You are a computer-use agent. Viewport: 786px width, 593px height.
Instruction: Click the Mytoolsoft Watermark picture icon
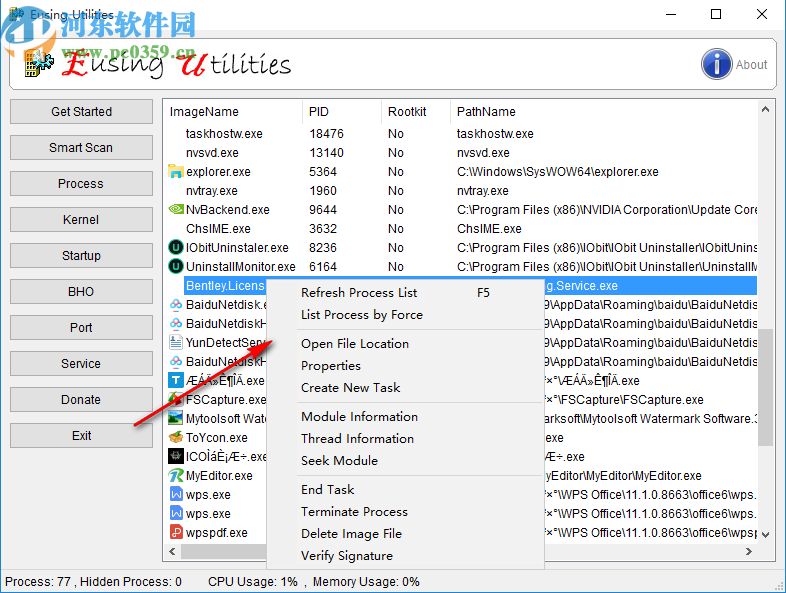coord(175,418)
